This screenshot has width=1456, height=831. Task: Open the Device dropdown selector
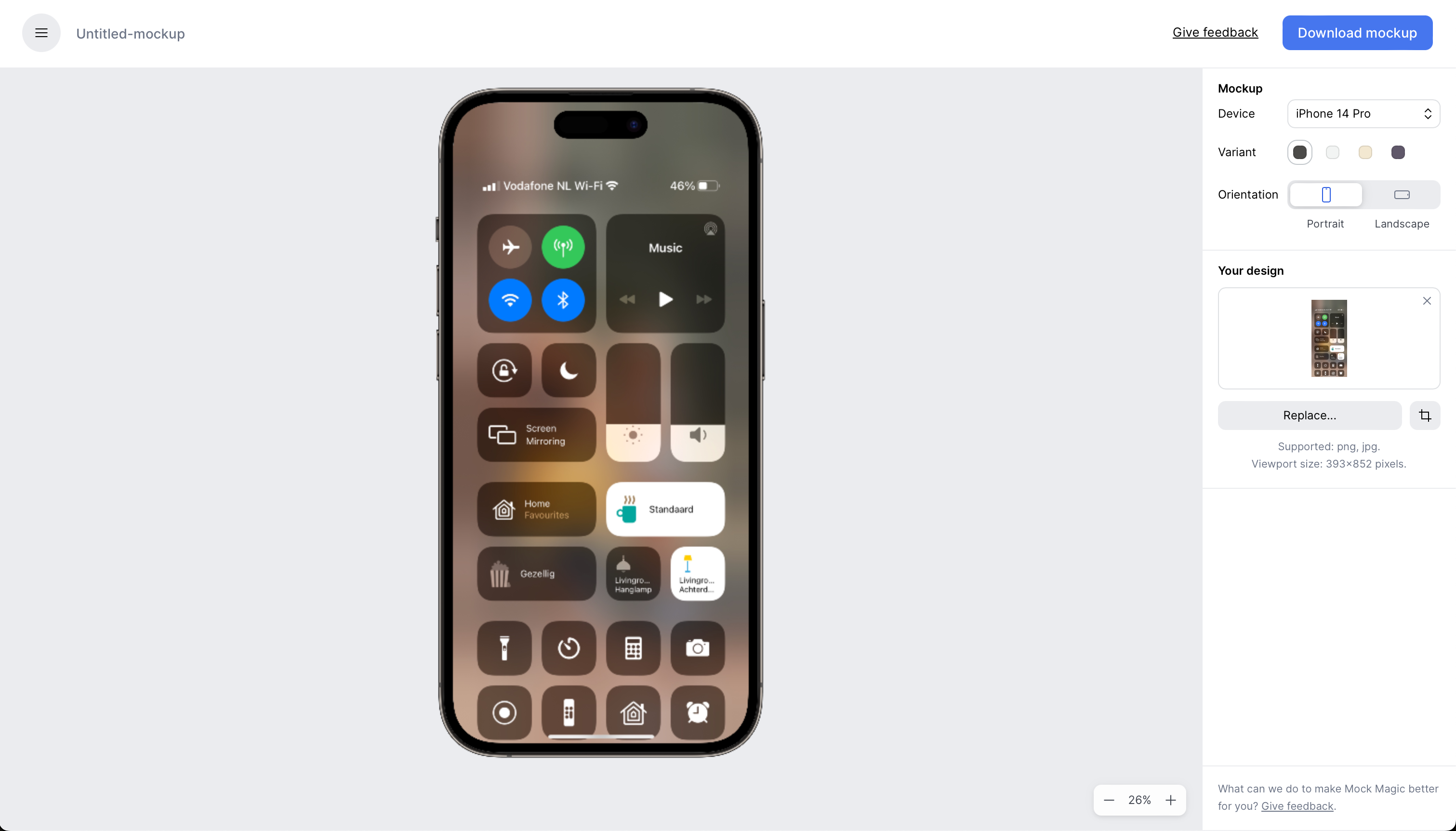(1363, 113)
